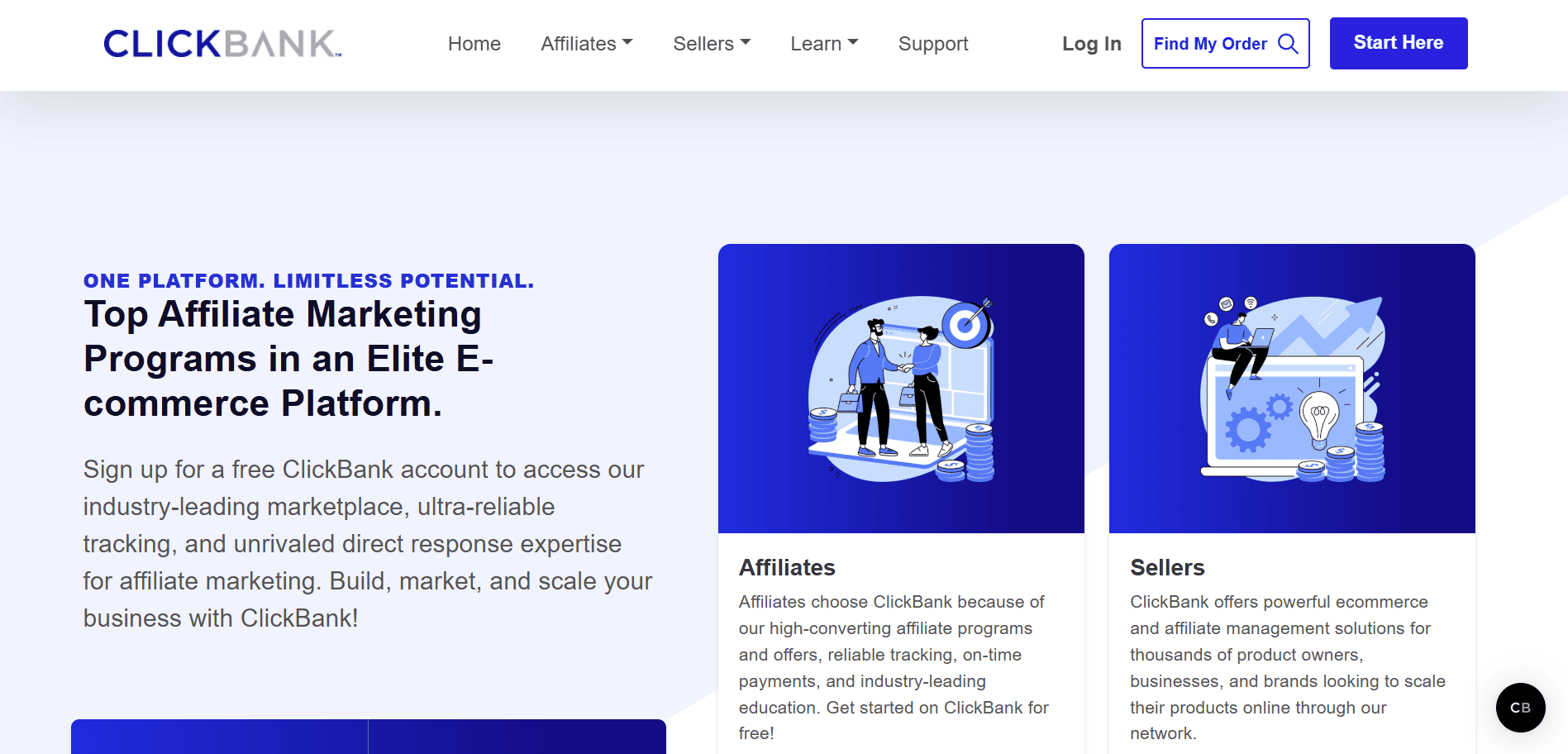Go to the Home nav item

pos(474,44)
